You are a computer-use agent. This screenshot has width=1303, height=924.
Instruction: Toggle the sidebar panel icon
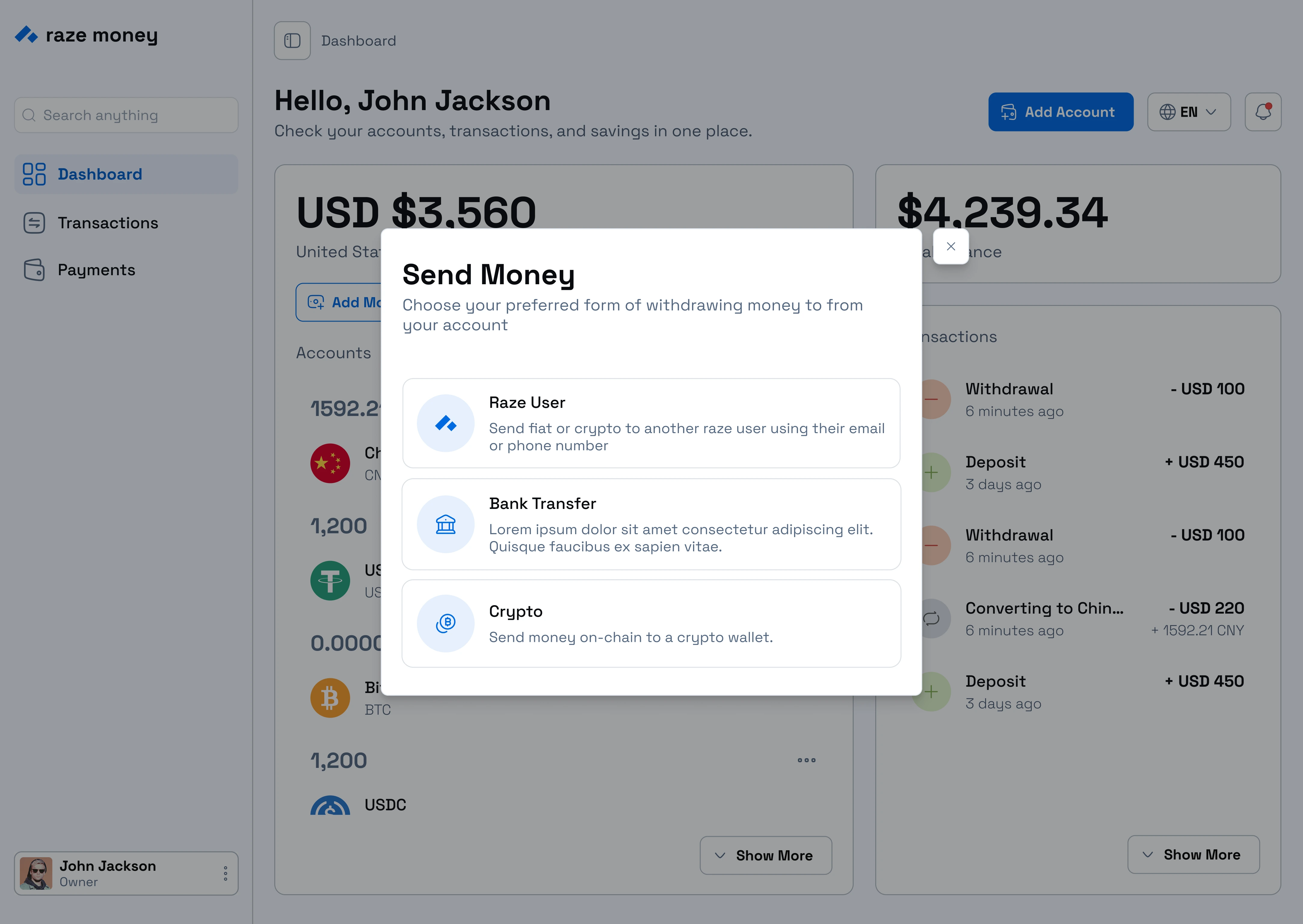(292, 41)
